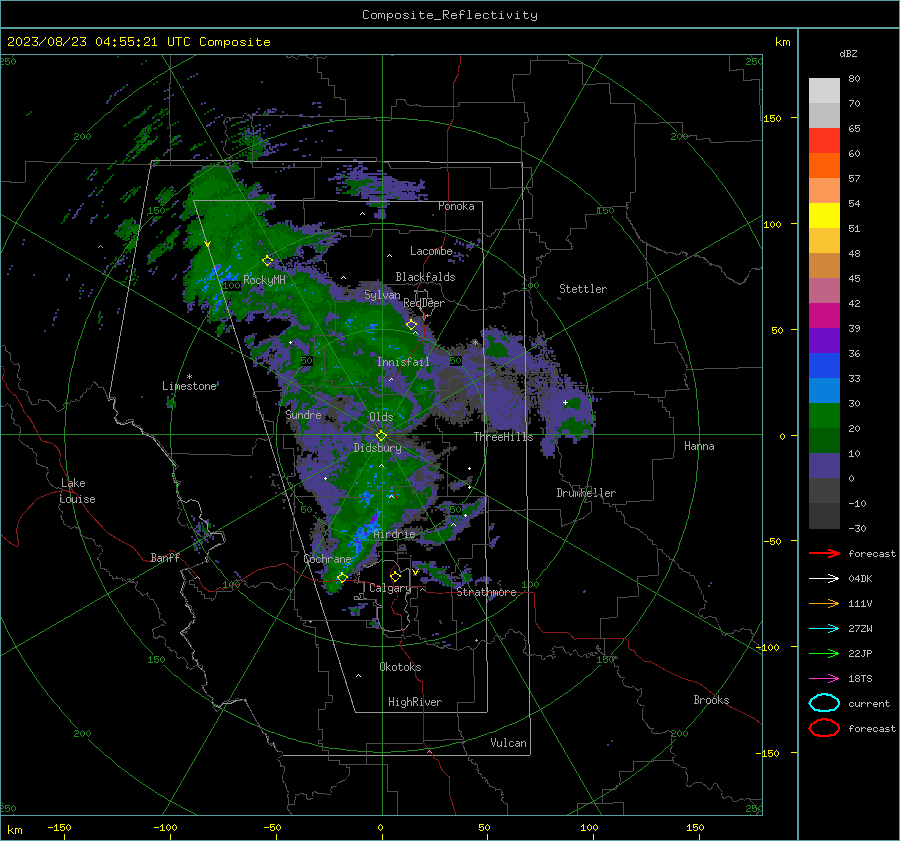Click the yellow diamond marker above Calgary
The width and height of the screenshot is (900, 841).
tap(395, 576)
